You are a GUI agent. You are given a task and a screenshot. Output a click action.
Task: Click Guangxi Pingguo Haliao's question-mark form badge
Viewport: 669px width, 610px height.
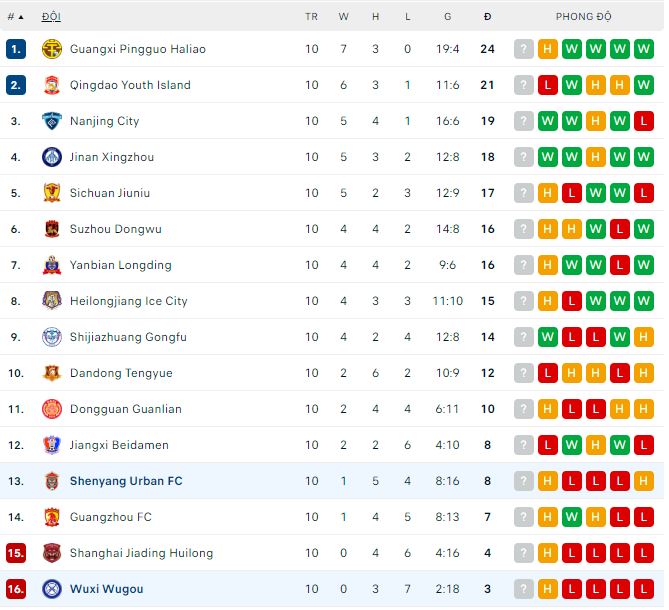(523, 49)
